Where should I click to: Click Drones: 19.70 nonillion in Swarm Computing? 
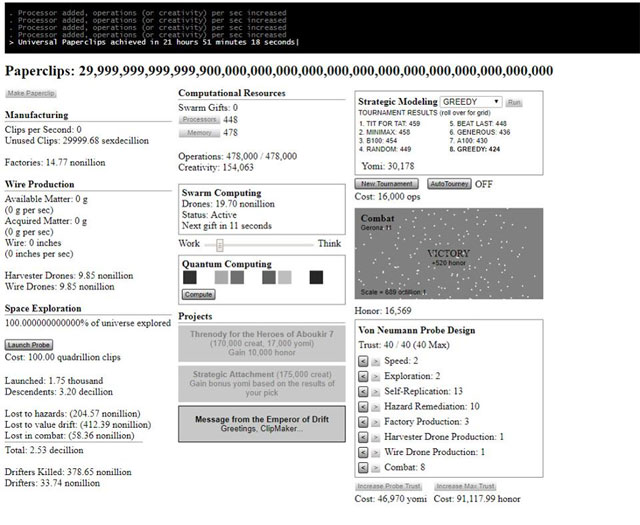point(228,204)
